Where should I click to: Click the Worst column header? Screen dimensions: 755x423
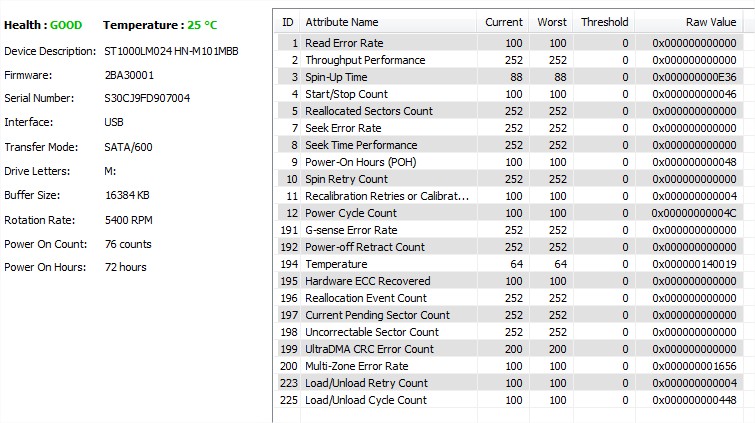[551, 22]
